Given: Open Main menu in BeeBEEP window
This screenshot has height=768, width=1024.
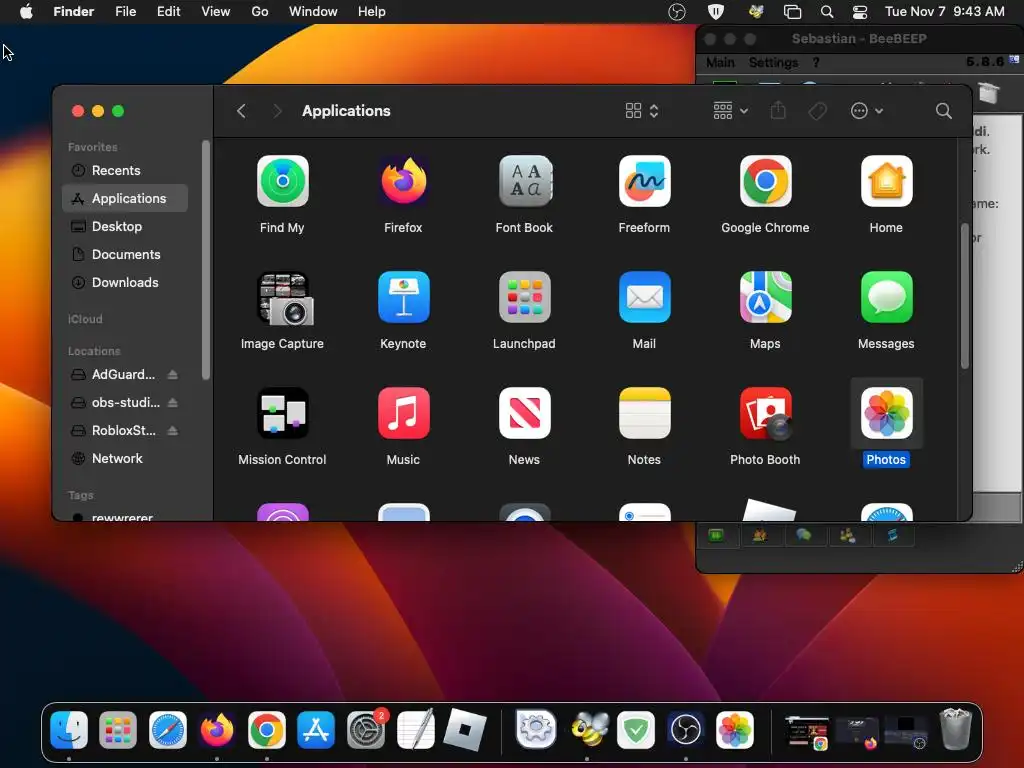Looking at the screenshot, I should (720, 63).
